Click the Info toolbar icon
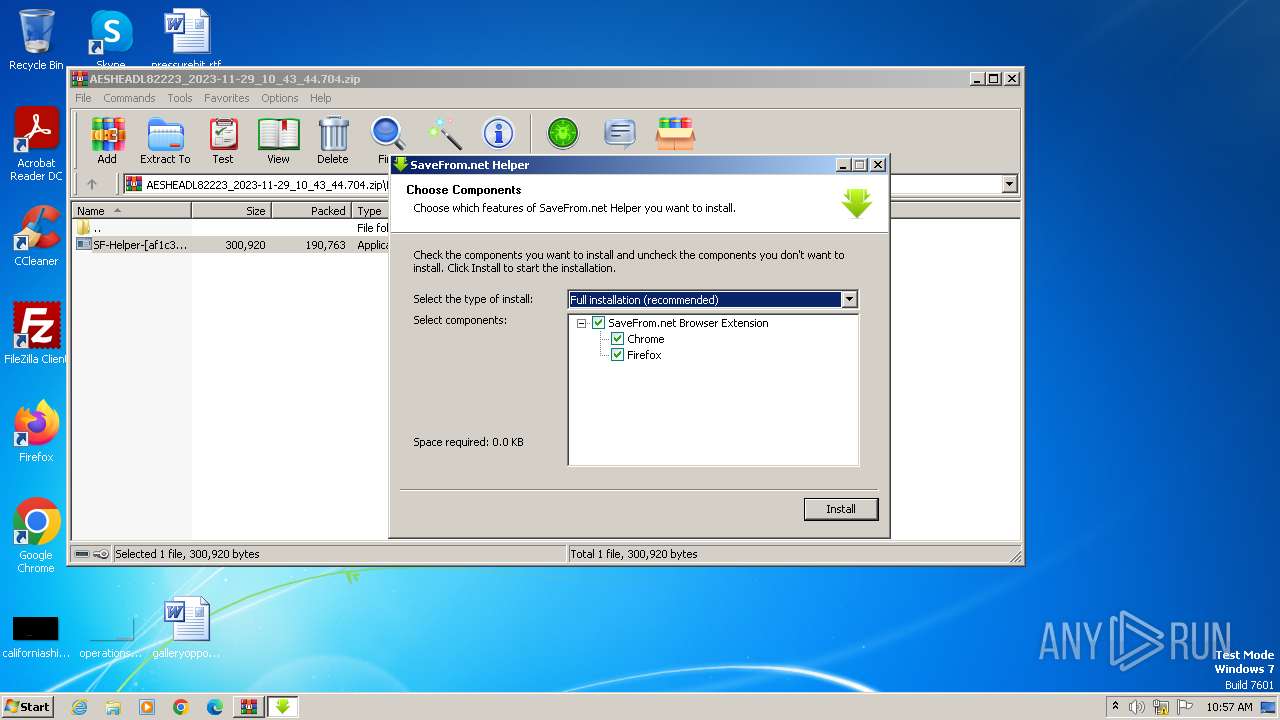 pyautogui.click(x=498, y=133)
